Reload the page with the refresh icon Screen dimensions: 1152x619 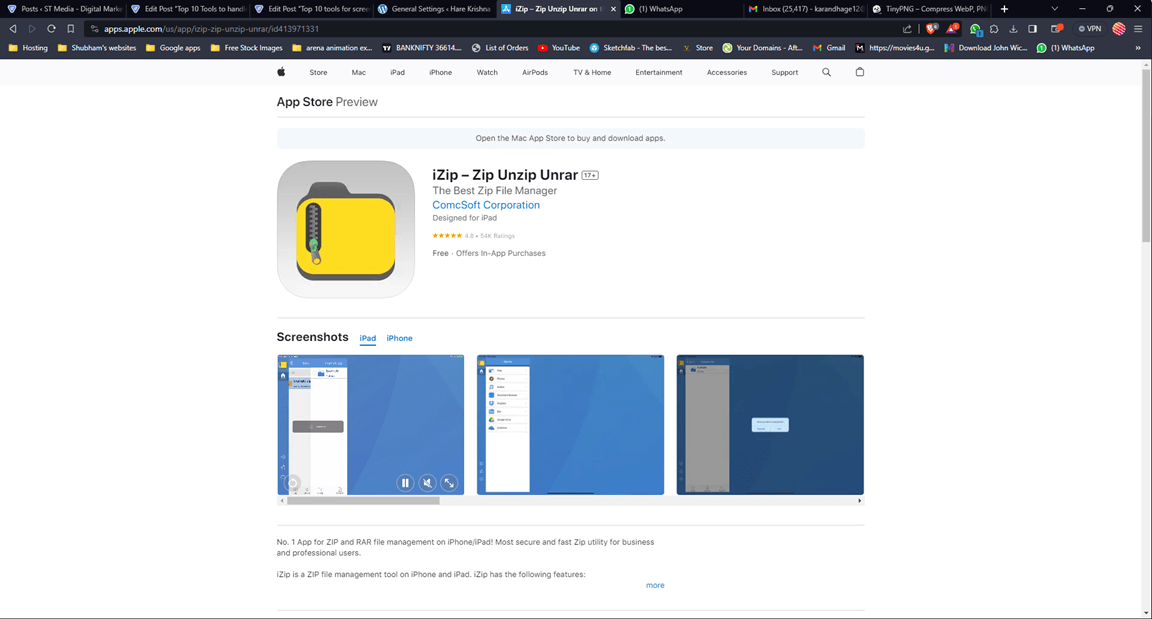(51, 29)
